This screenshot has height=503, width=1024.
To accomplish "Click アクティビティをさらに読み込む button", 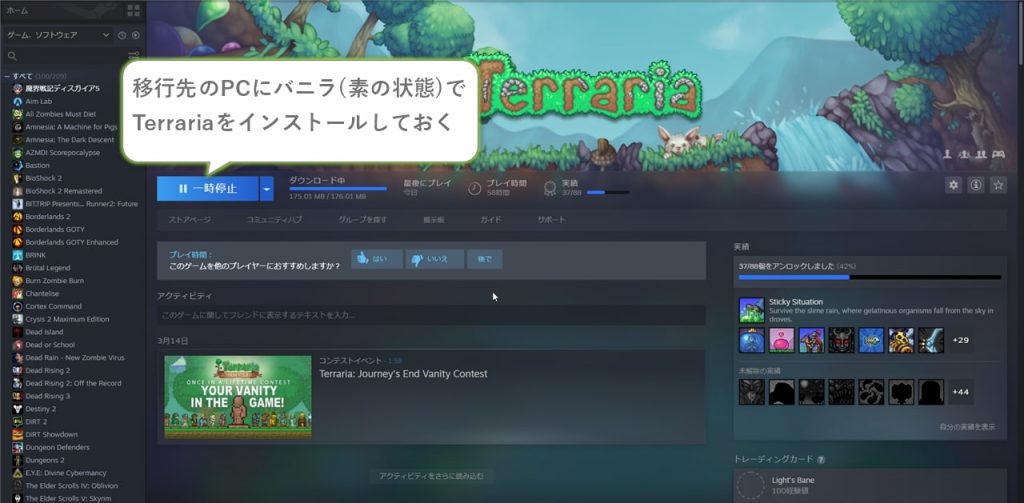I will pos(431,476).
